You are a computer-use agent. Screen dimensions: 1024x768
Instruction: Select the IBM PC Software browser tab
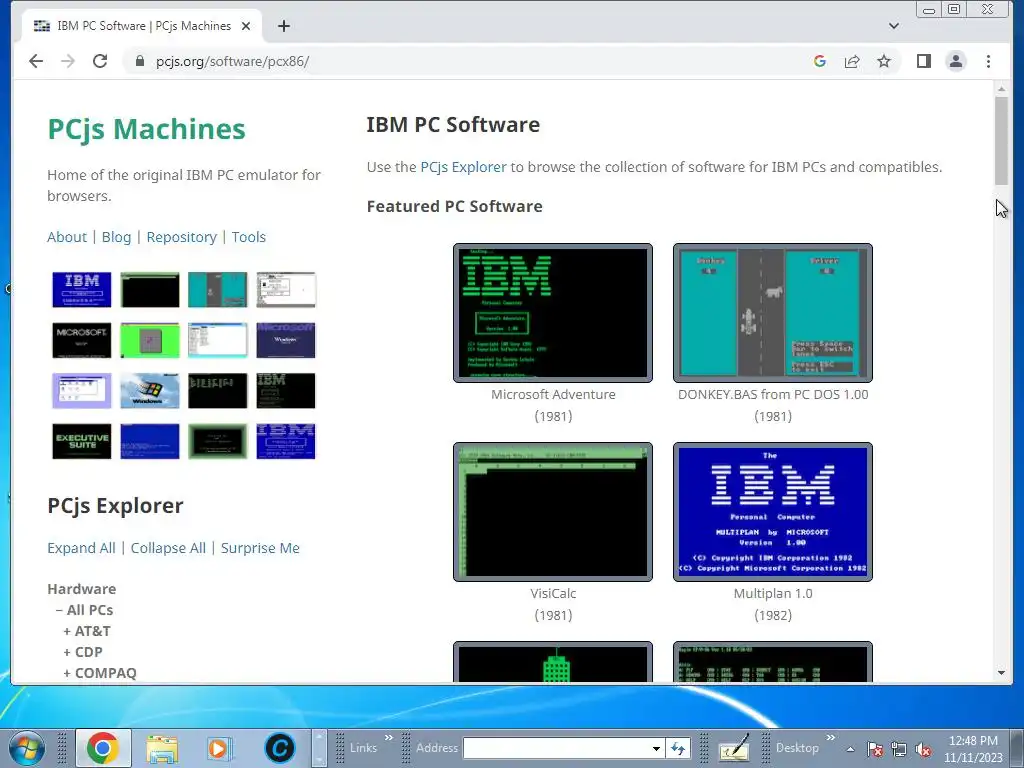pyautogui.click(x=142, y=26)
